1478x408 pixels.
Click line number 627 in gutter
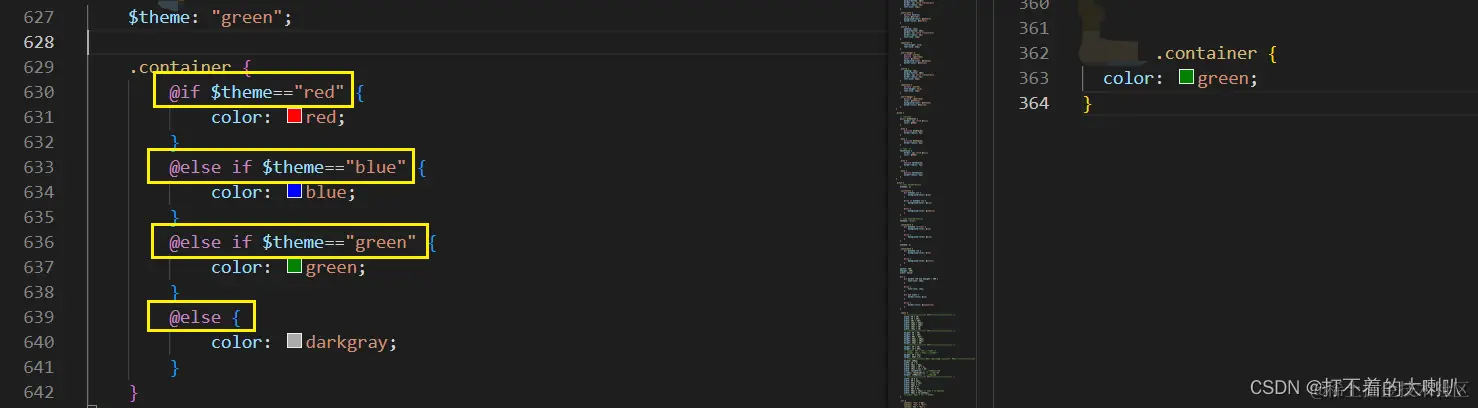37,17
